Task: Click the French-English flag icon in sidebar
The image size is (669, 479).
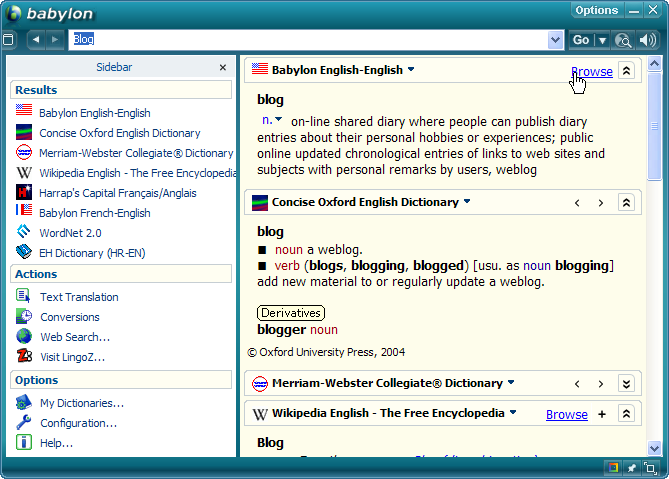Action: pos(24,210)
